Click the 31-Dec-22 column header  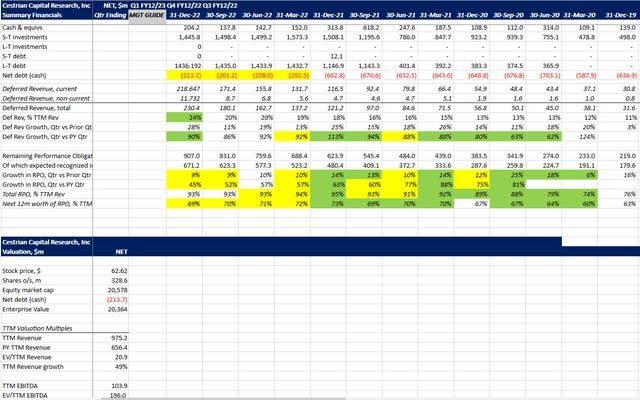pyautogui.click(x=184, y=15)
